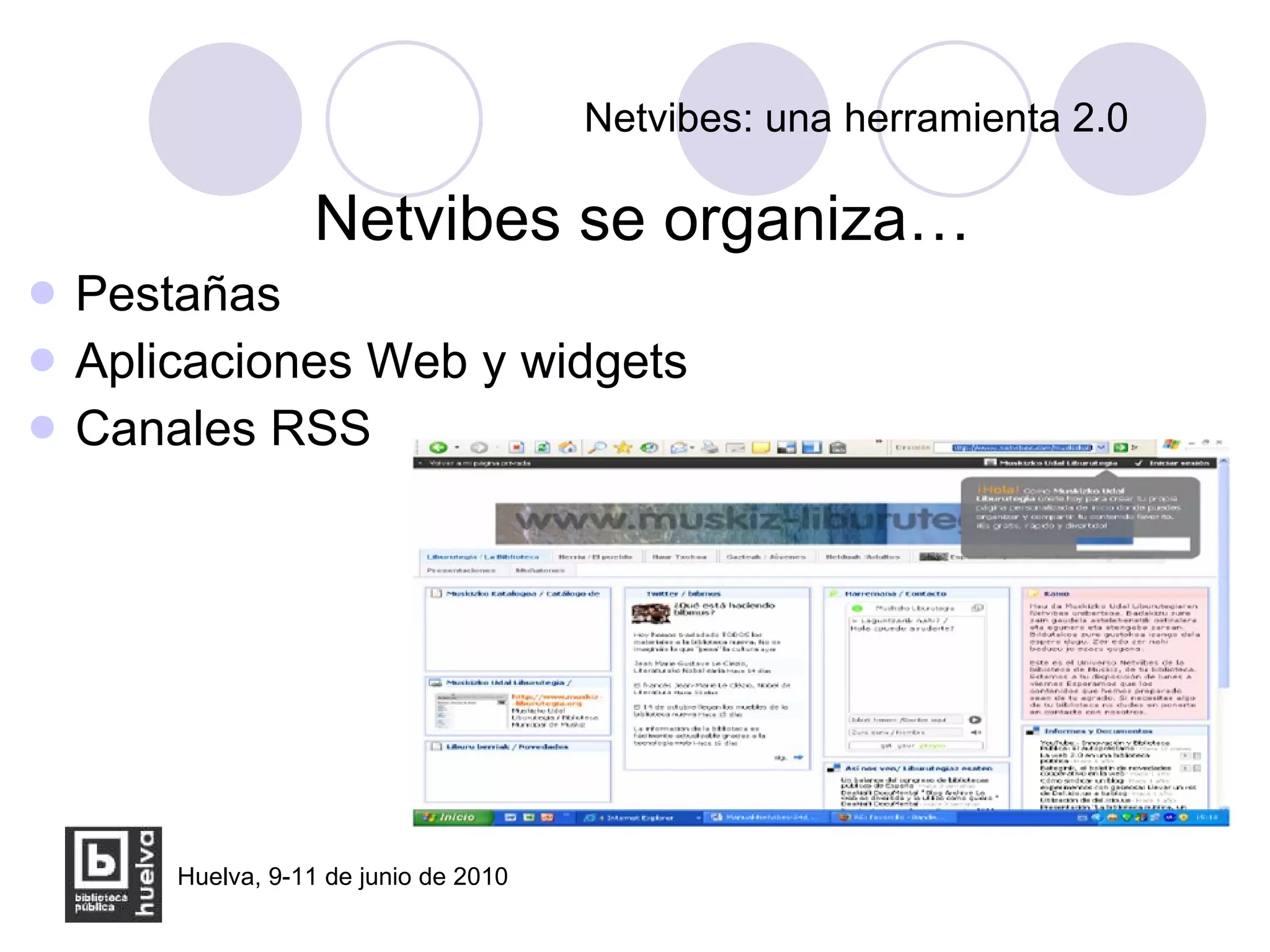
Task: Click the 'Harremana / Contacto' widget title
Action: point(895,594)
